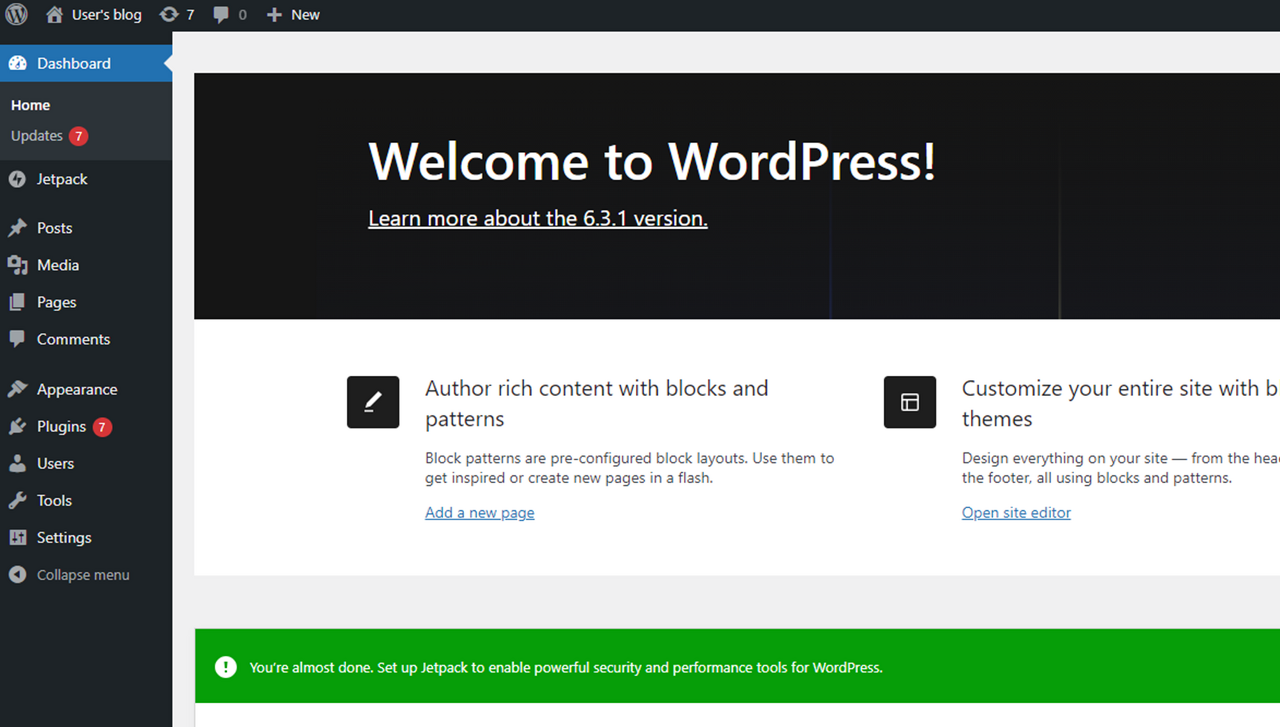Screen dimensions: 1280x727
Task: Click the layout icon tile for site customization
Action: coord(910,402)
